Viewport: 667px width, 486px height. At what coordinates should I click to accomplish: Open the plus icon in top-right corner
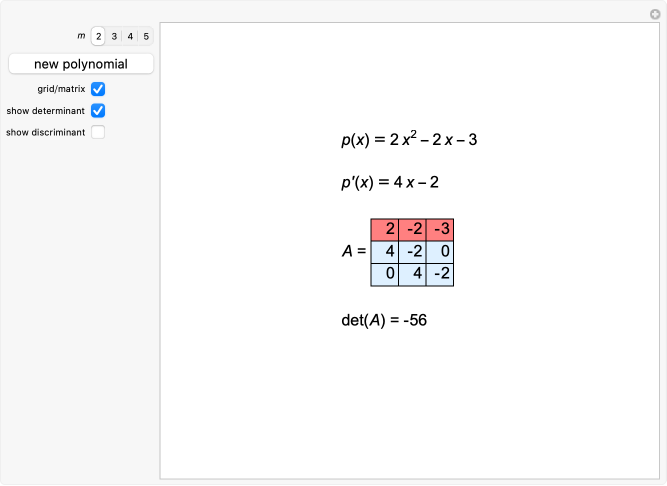[655, 14]
